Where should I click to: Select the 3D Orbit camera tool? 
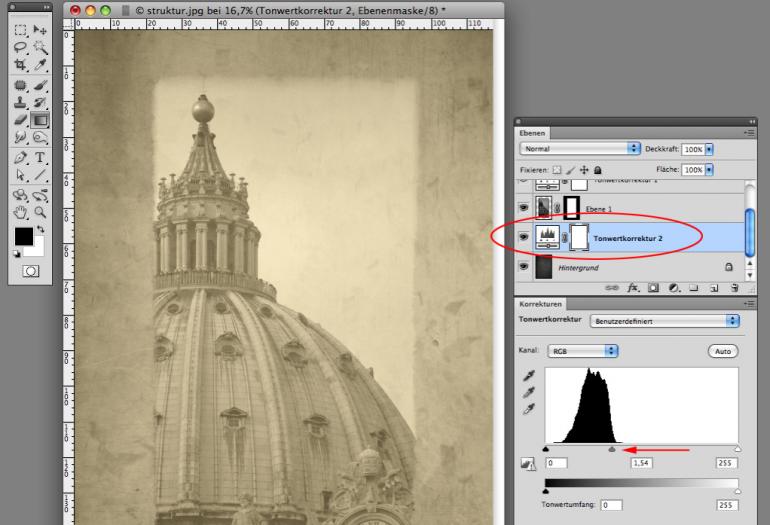tap(40, 195)
